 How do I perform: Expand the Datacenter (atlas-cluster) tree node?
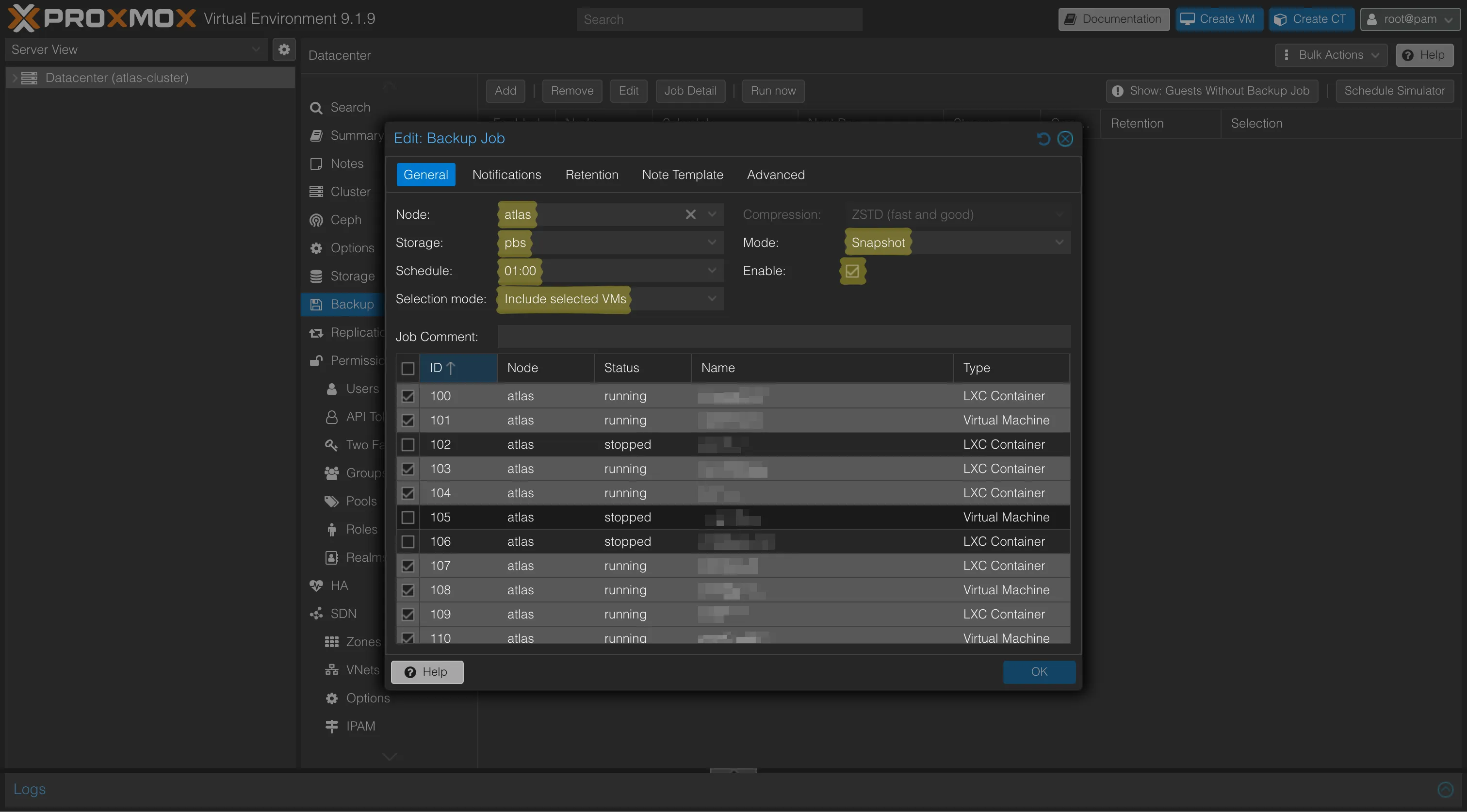click(x=15, y=78)
